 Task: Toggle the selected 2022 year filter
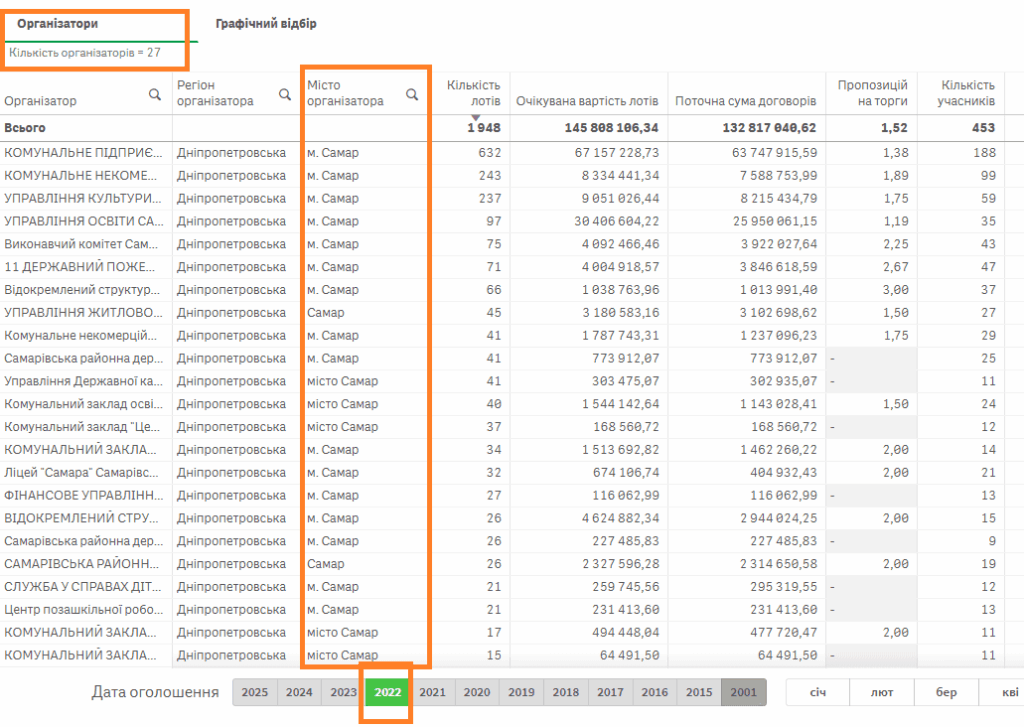tap(388, 692)
